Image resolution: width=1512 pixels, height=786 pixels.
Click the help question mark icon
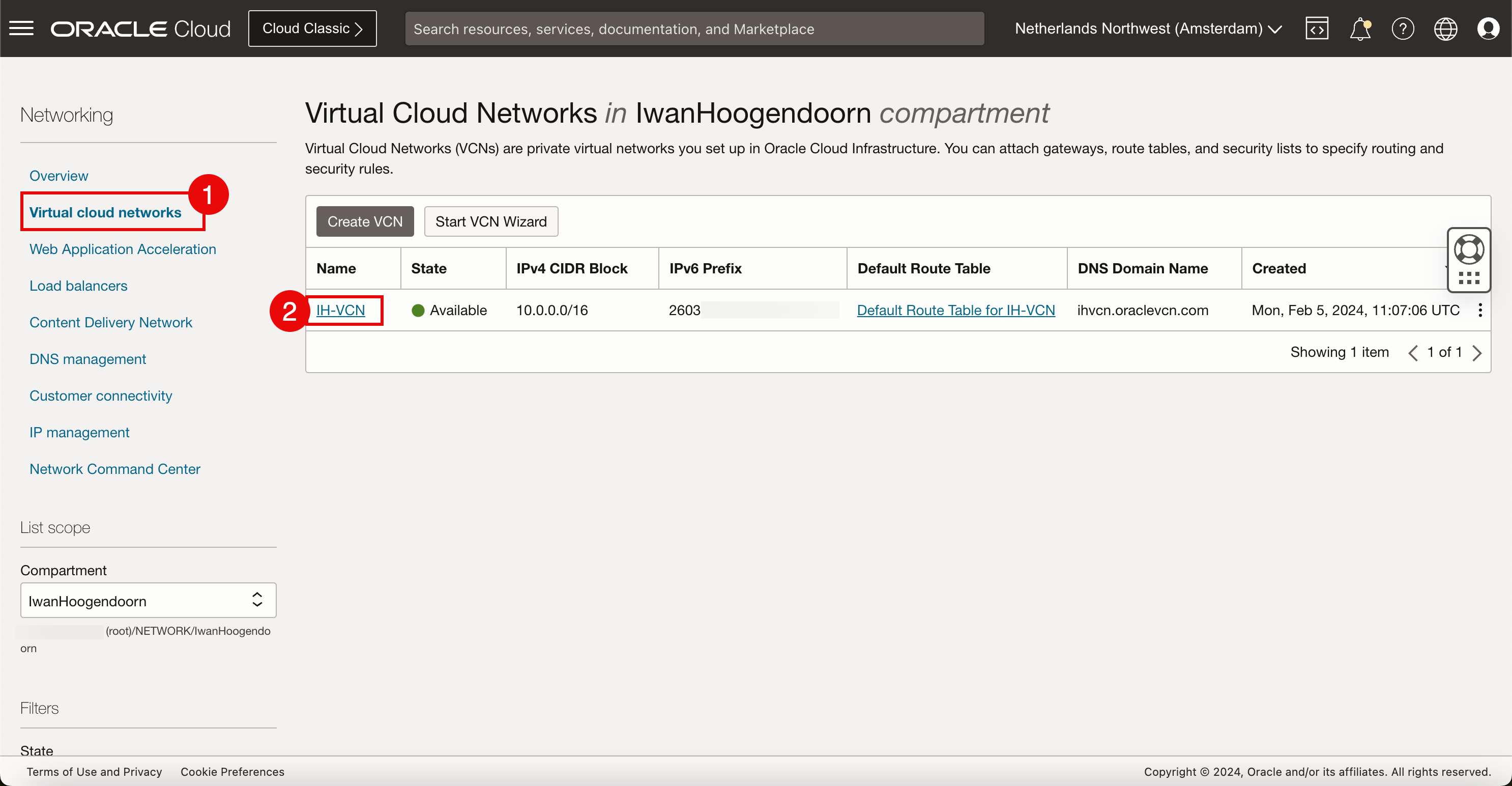(1402, 28)
